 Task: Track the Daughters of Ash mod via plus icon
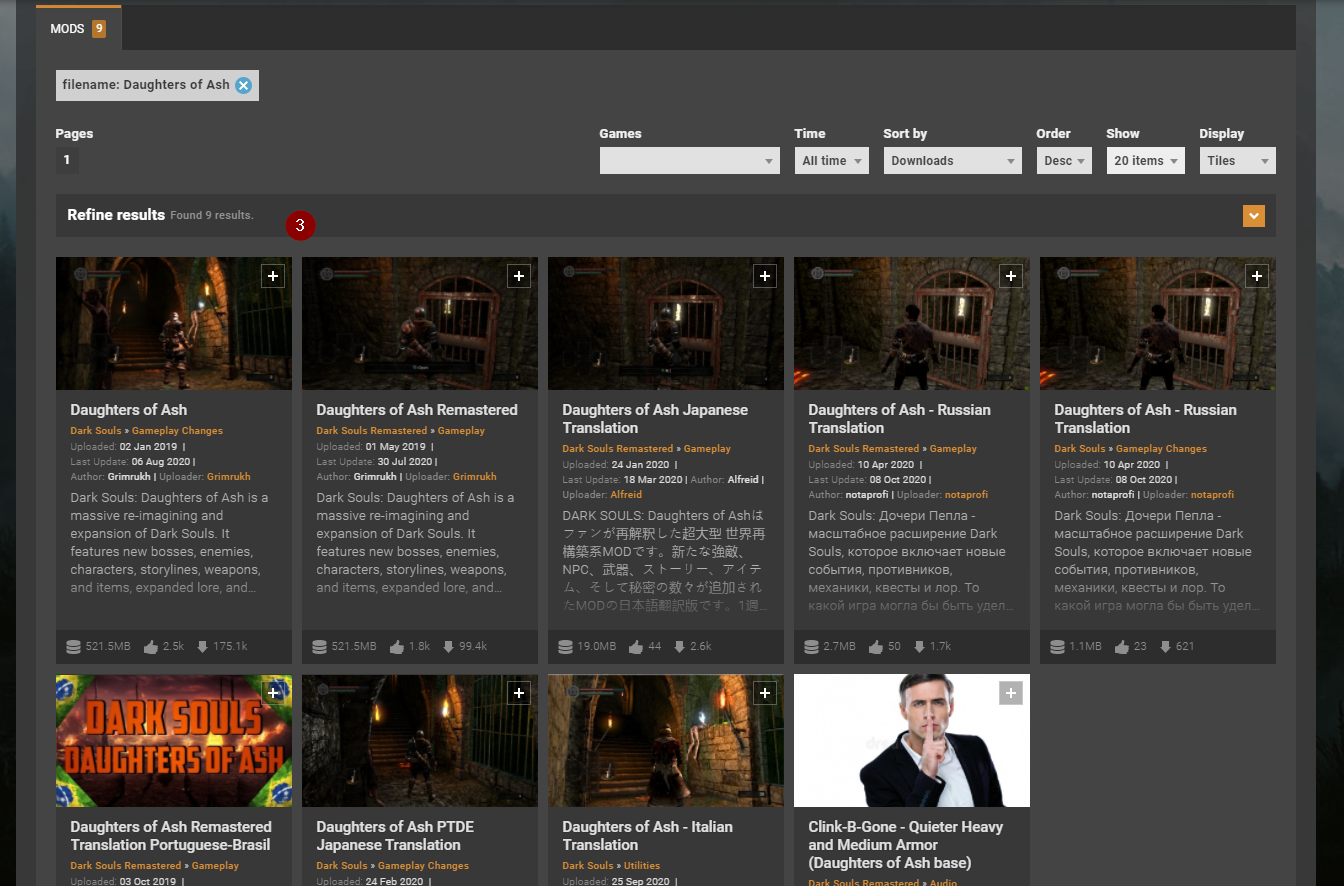pos(273,276)
